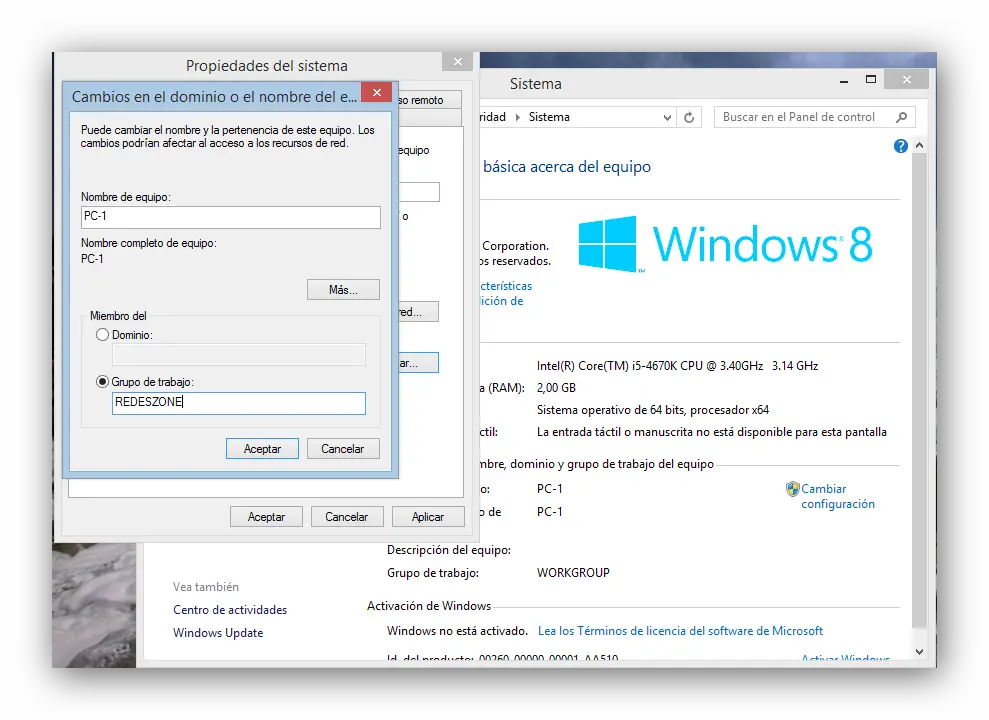Close the Cambios en el dominio dialog
Screen dimensions: 989x720
pyautogui.click(x=377, y=93)
